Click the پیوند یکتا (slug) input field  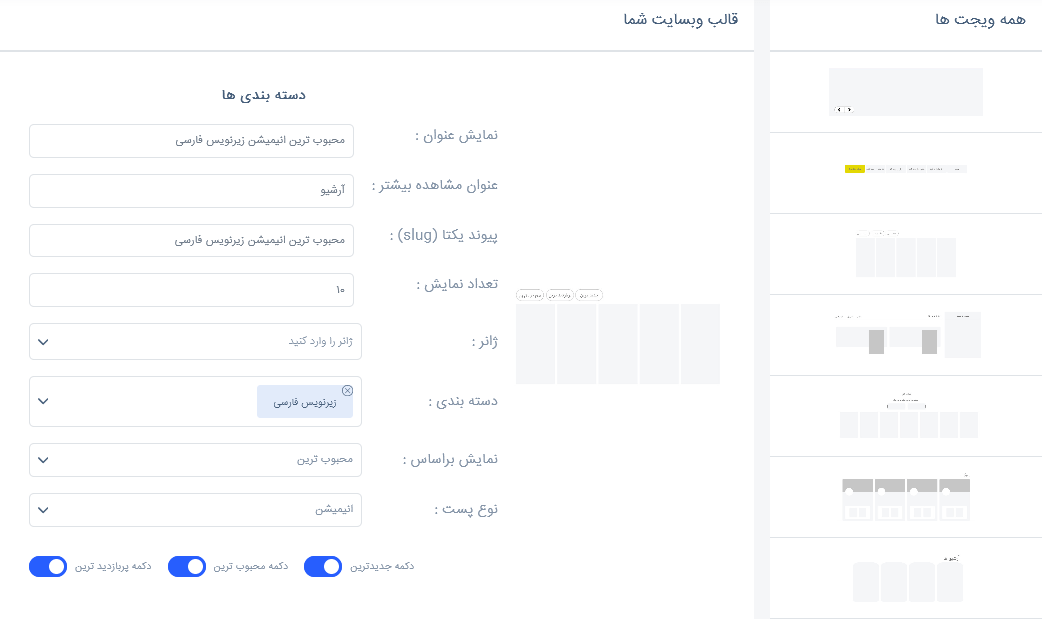191,240
